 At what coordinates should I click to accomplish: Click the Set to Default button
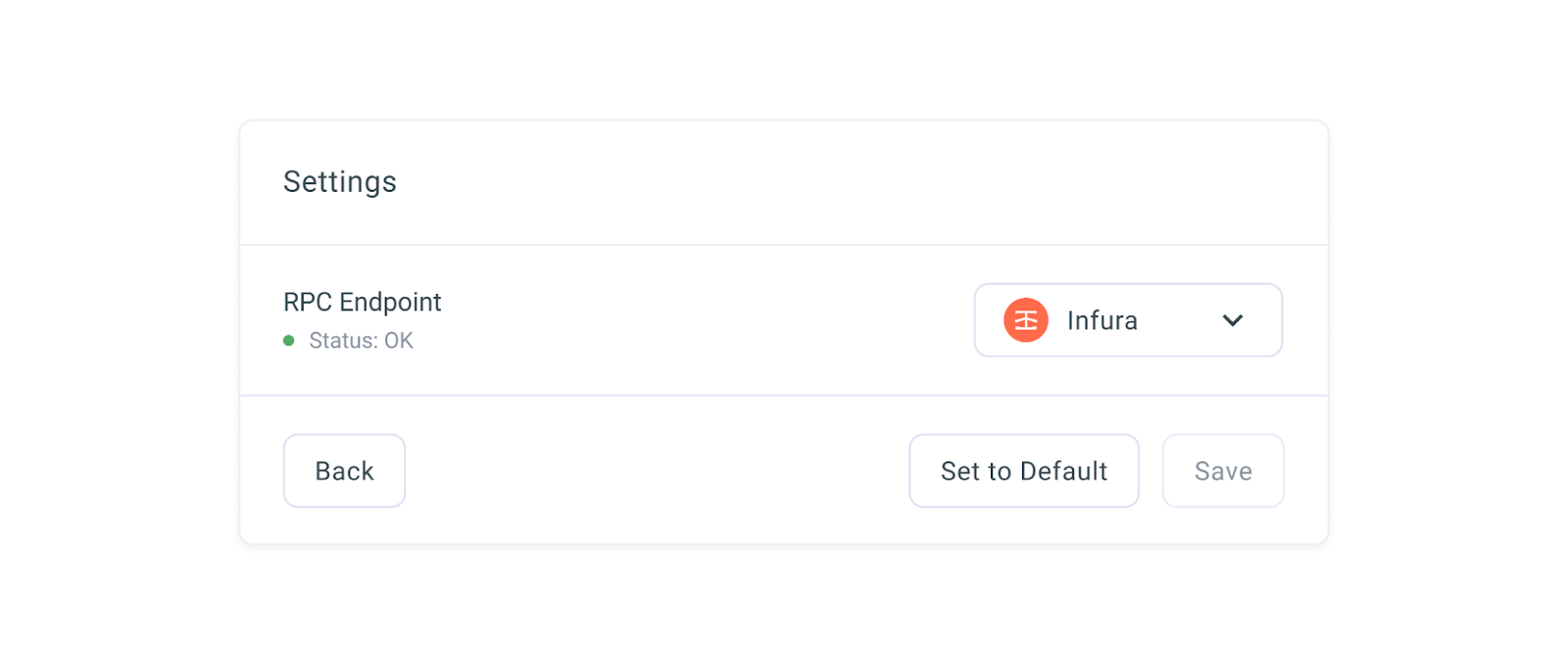[1023, 471]
